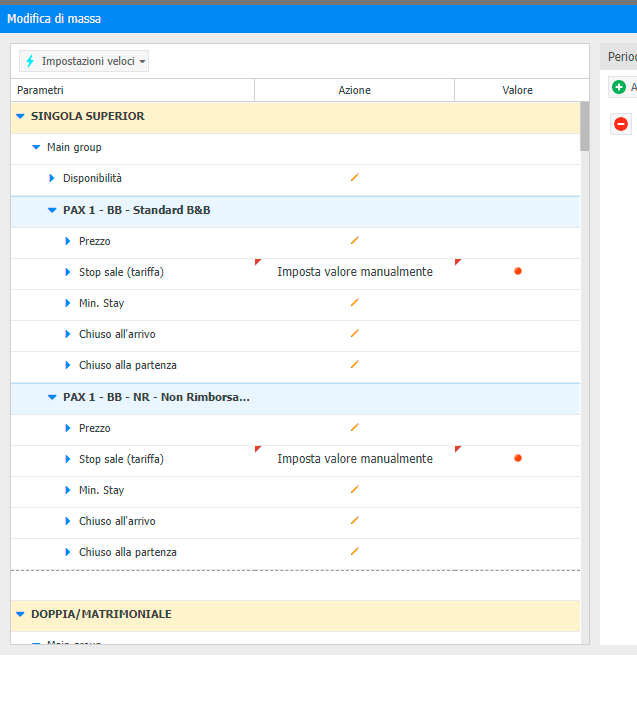
Task: Open Impostazioni veloci dropdown
Action: point(84,62)
